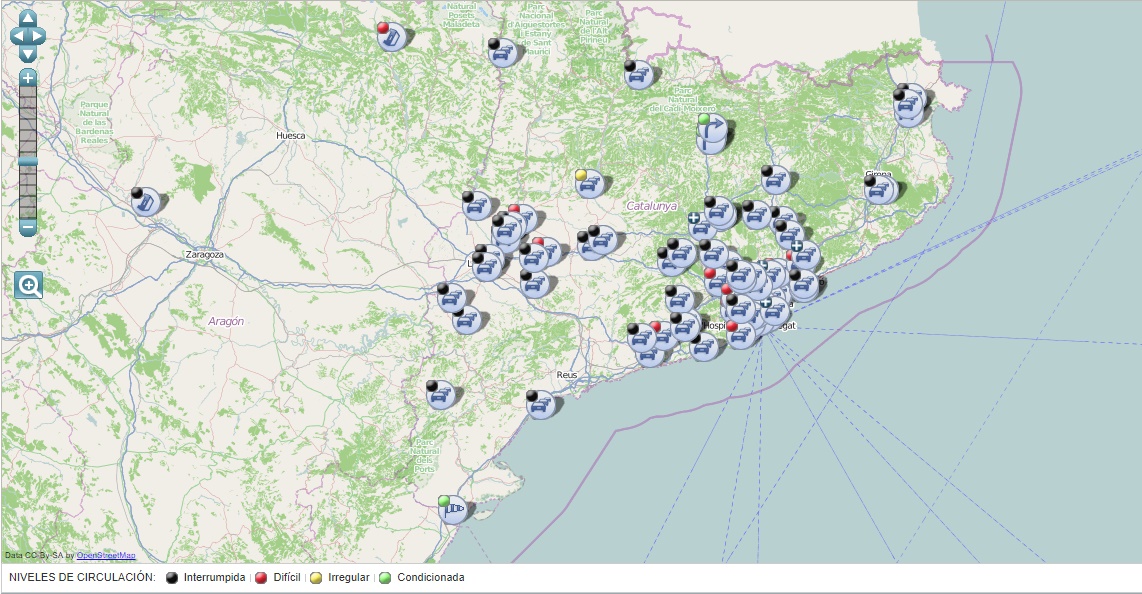Click the Aragón region label
1142x594 pixels.
226,321
